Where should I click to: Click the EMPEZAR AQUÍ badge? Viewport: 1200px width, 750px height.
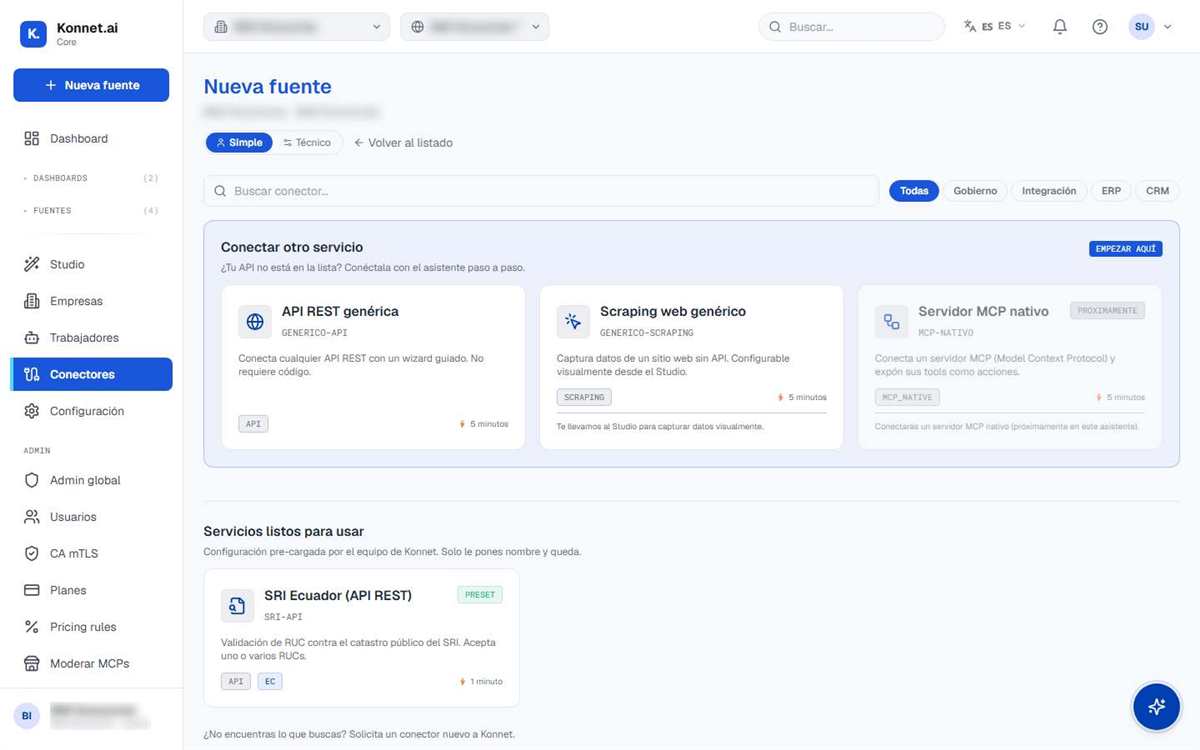1125,249
